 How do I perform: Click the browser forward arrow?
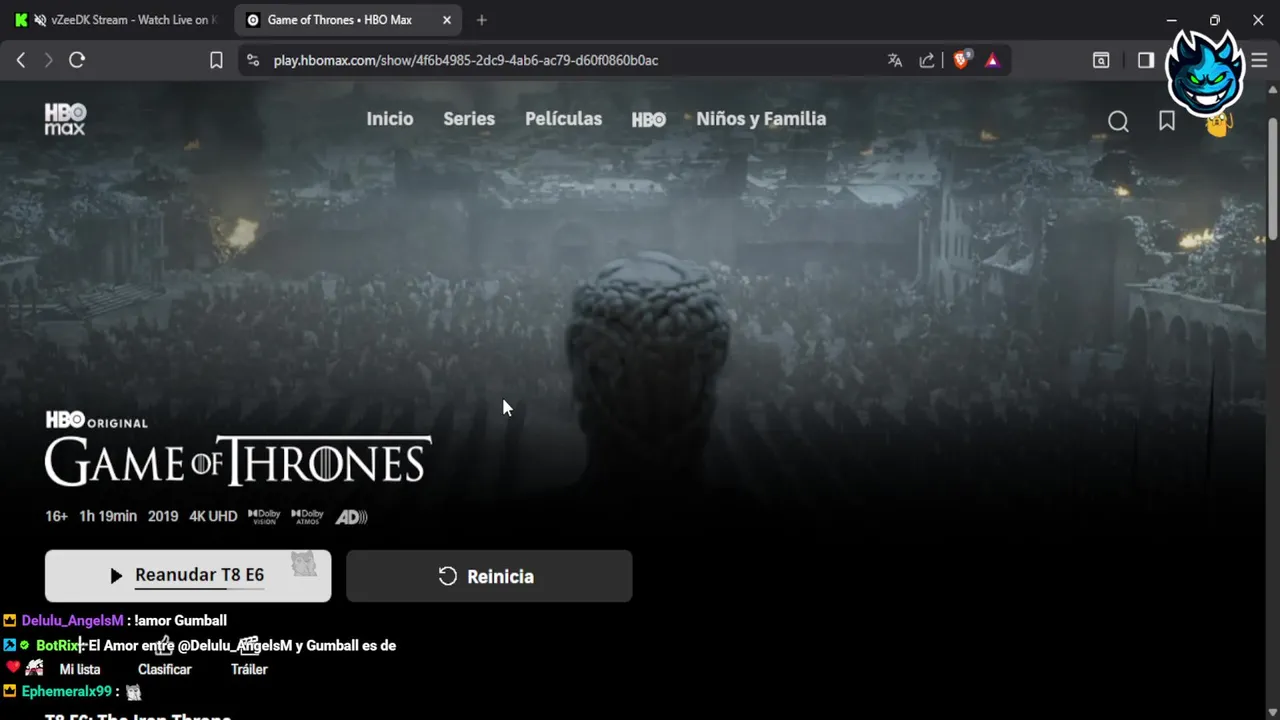pyautogui.click(x=48, y=60)
